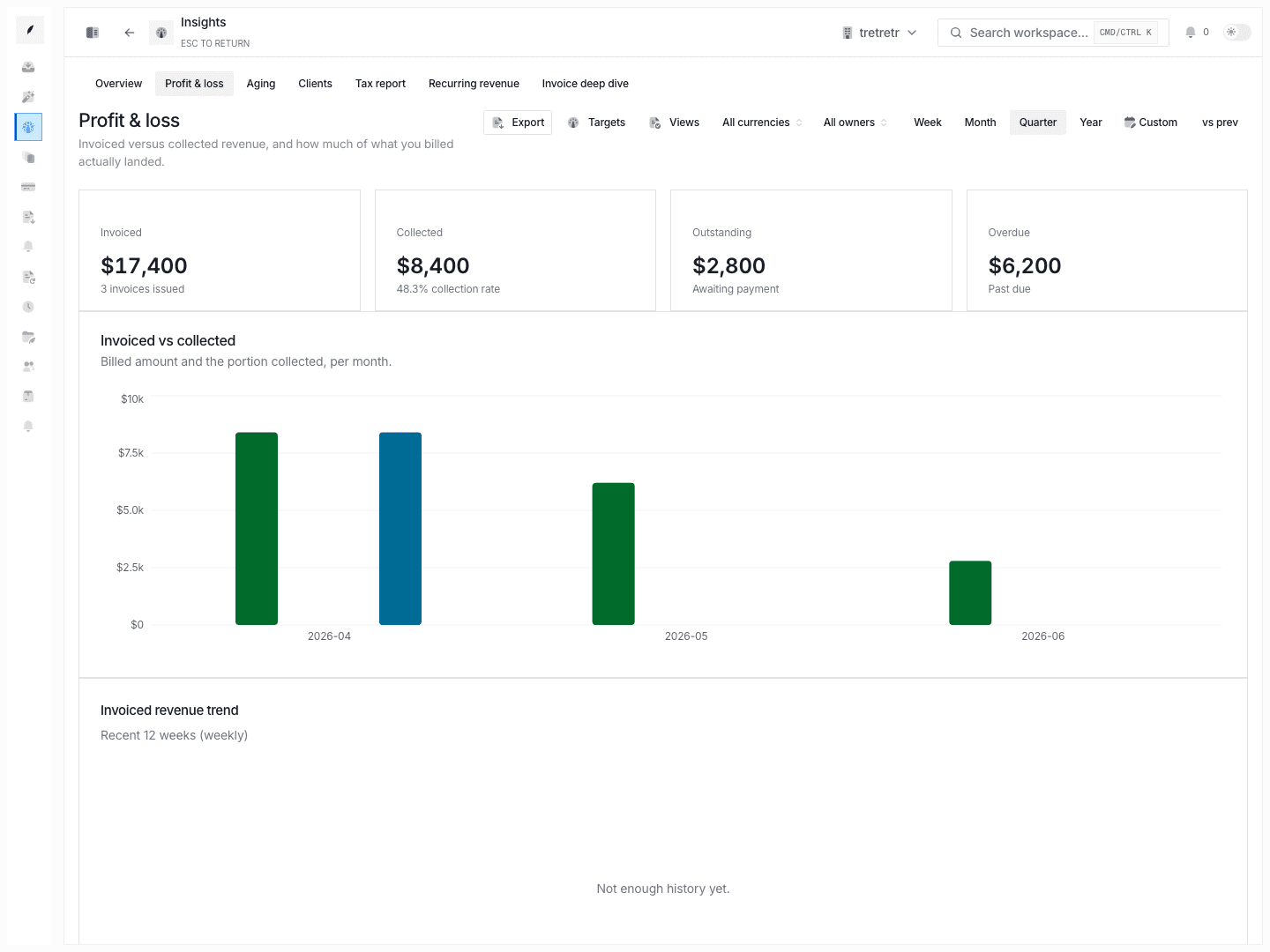Open the All currencies dropdown

762,123
